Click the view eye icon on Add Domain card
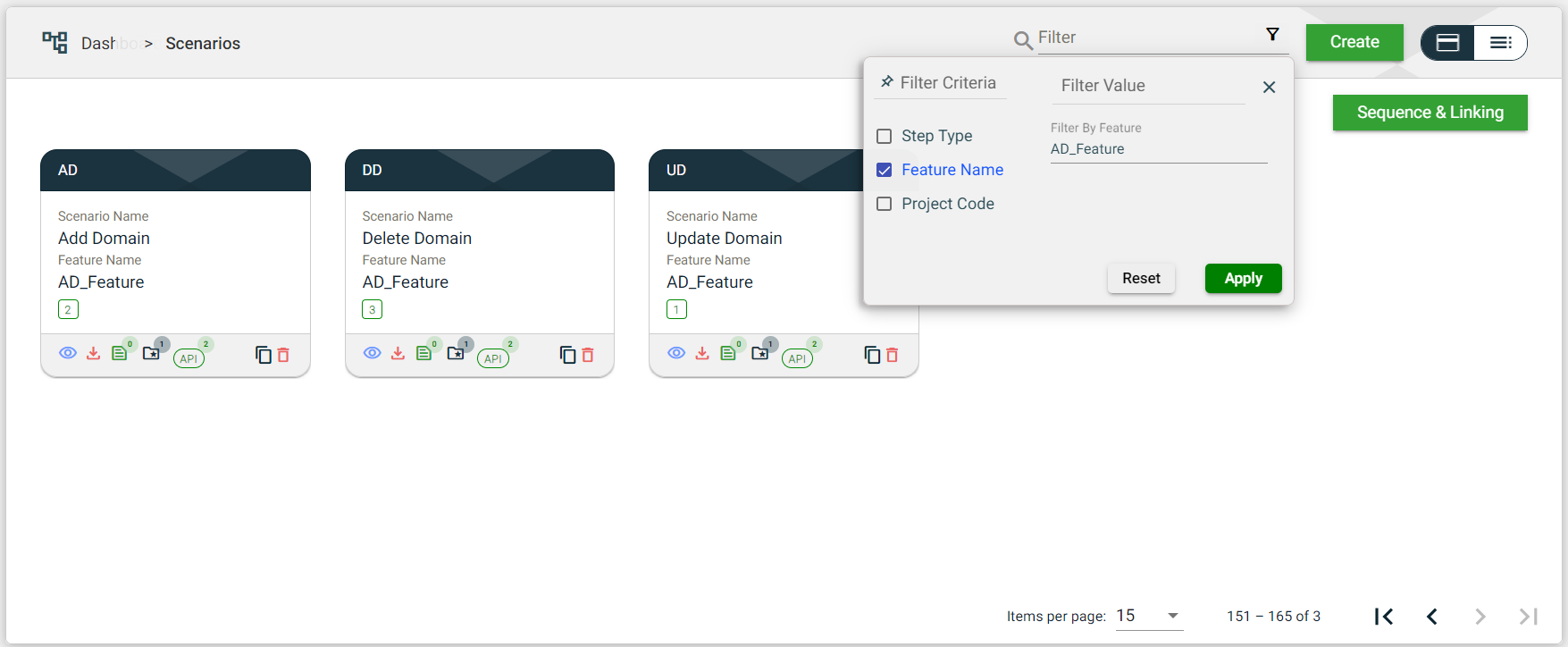The width and height of the screenshot is (1568, 647). click(x=68, y=353)
